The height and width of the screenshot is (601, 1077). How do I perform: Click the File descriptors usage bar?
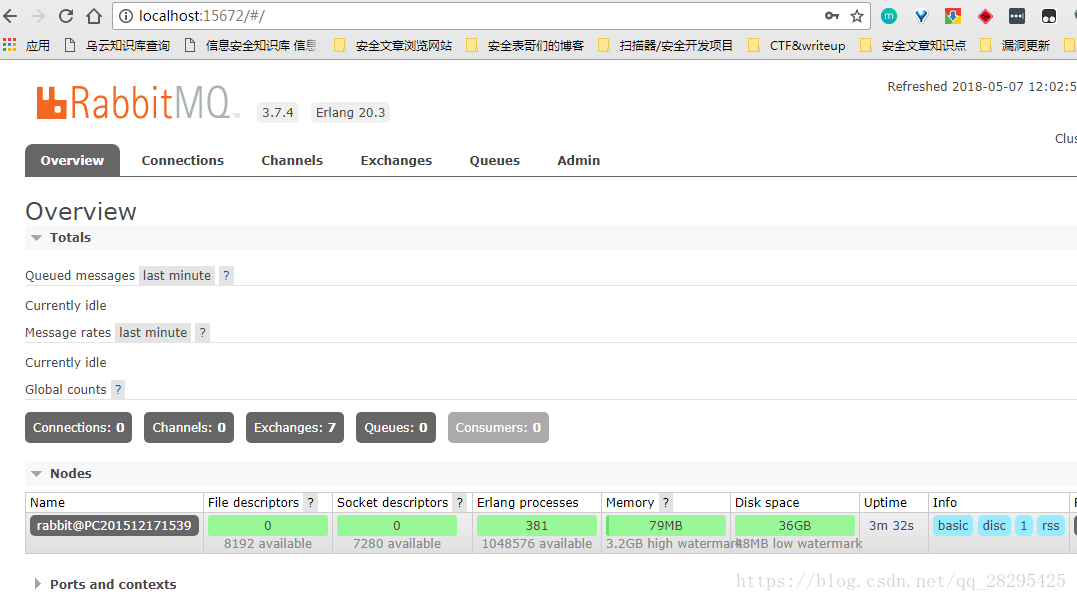click(268, 525)
